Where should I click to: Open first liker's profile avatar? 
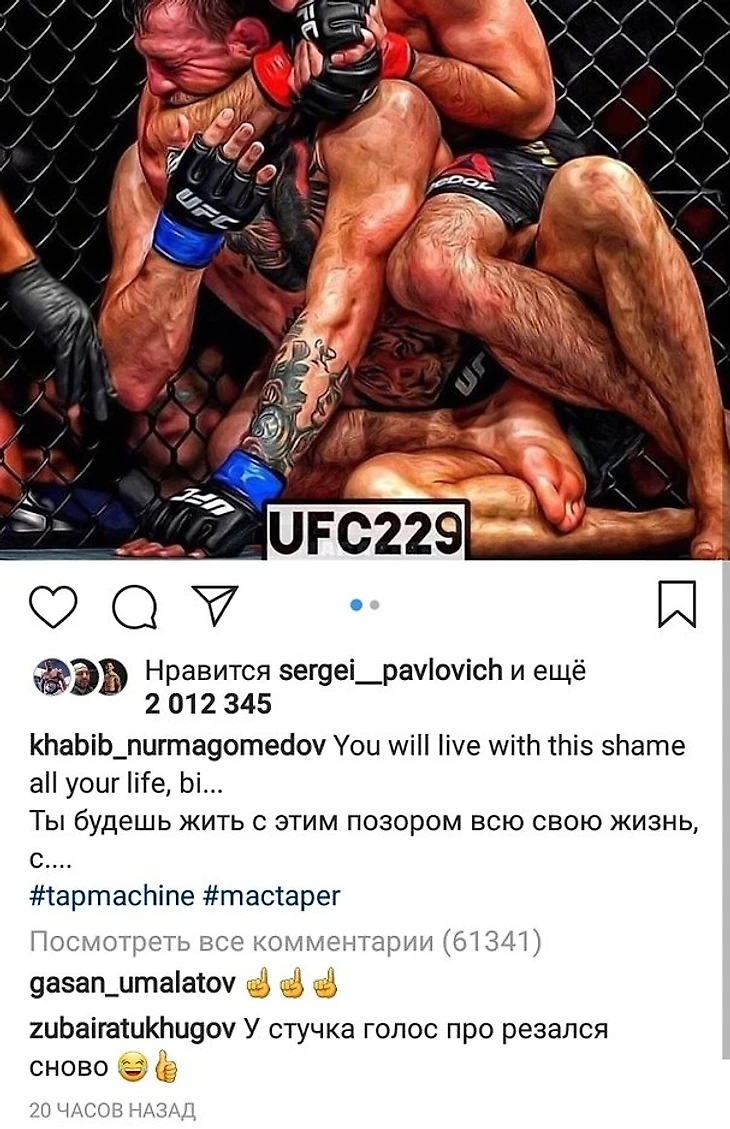pos(51,677)
